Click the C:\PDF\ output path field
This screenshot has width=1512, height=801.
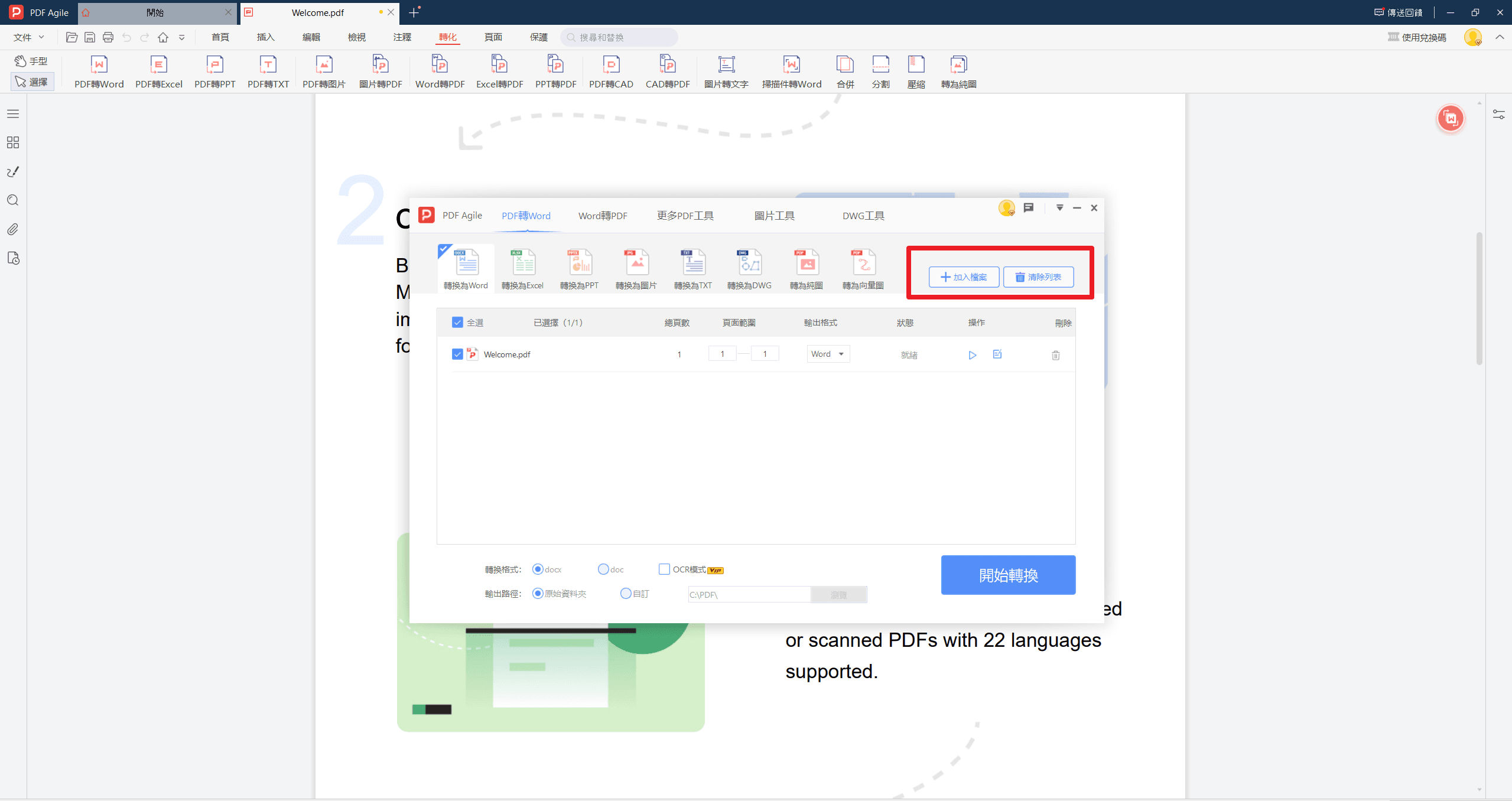[x=749, y=594]
